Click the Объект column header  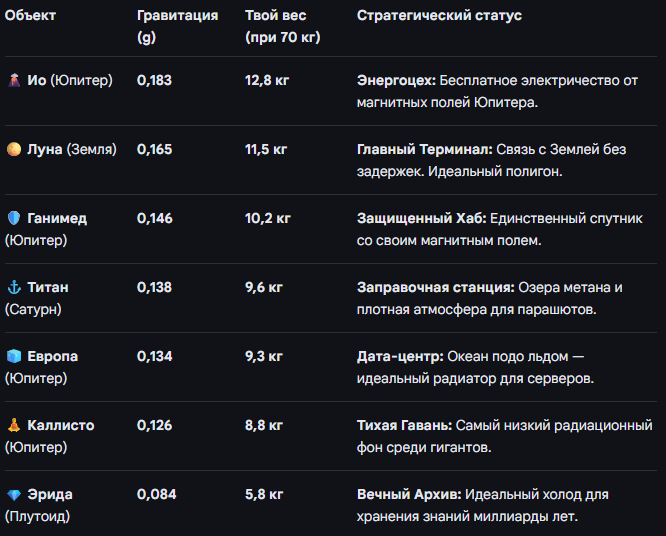pyautogui.click(x=30, y=16)
